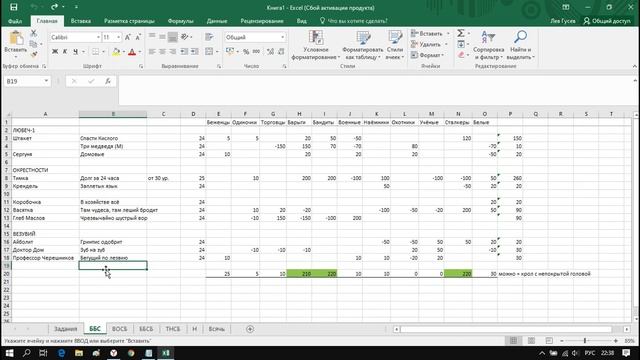Open Стили ячеек gallery

(395, 45)
